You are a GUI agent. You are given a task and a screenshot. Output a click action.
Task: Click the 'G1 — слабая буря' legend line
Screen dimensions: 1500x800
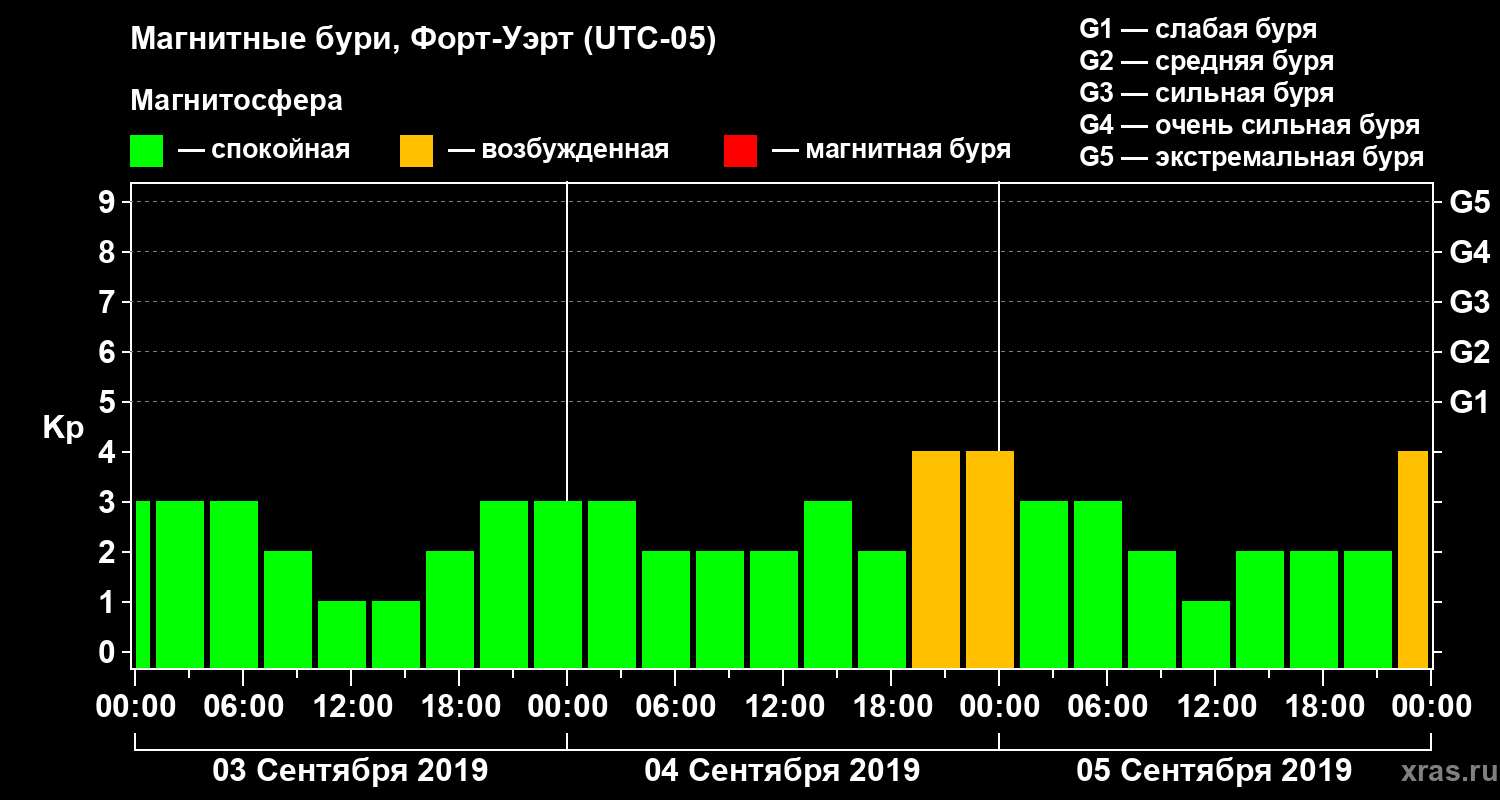[x=1198, y=29]
